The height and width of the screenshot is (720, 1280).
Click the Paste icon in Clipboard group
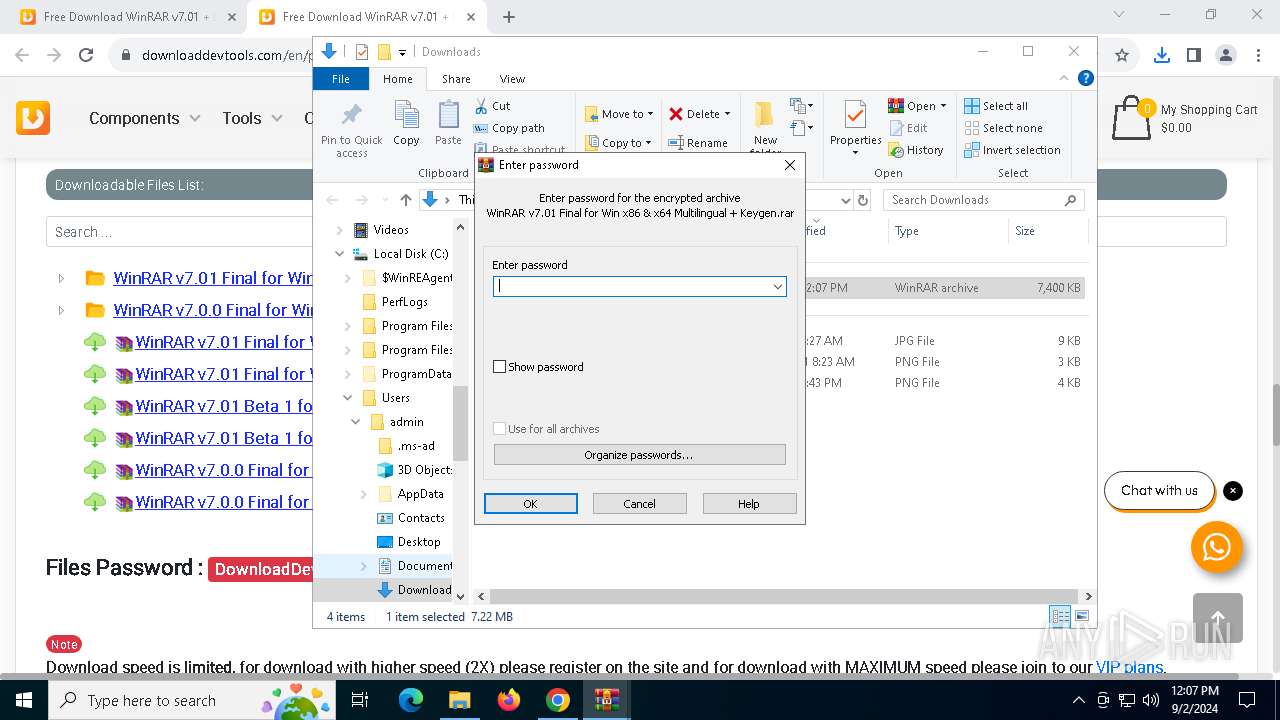tap(448, 115)
